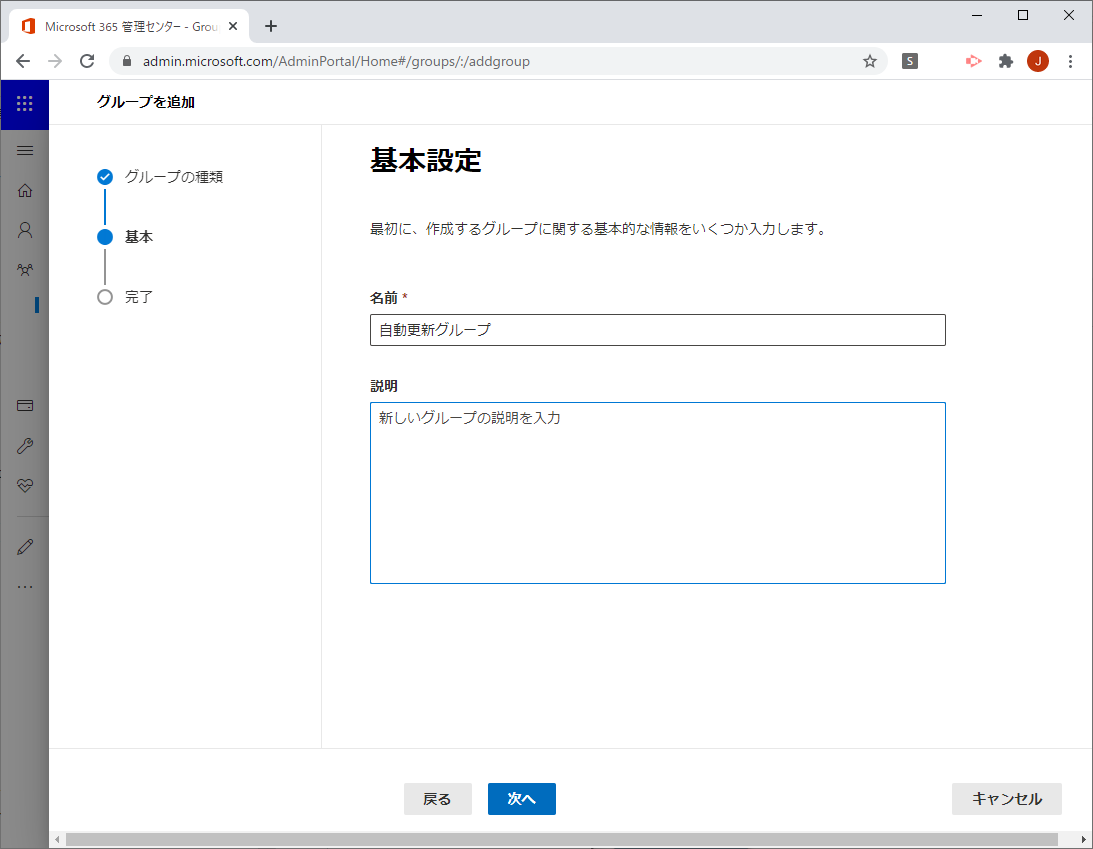Go to Home in sidebar

point(25,190)
